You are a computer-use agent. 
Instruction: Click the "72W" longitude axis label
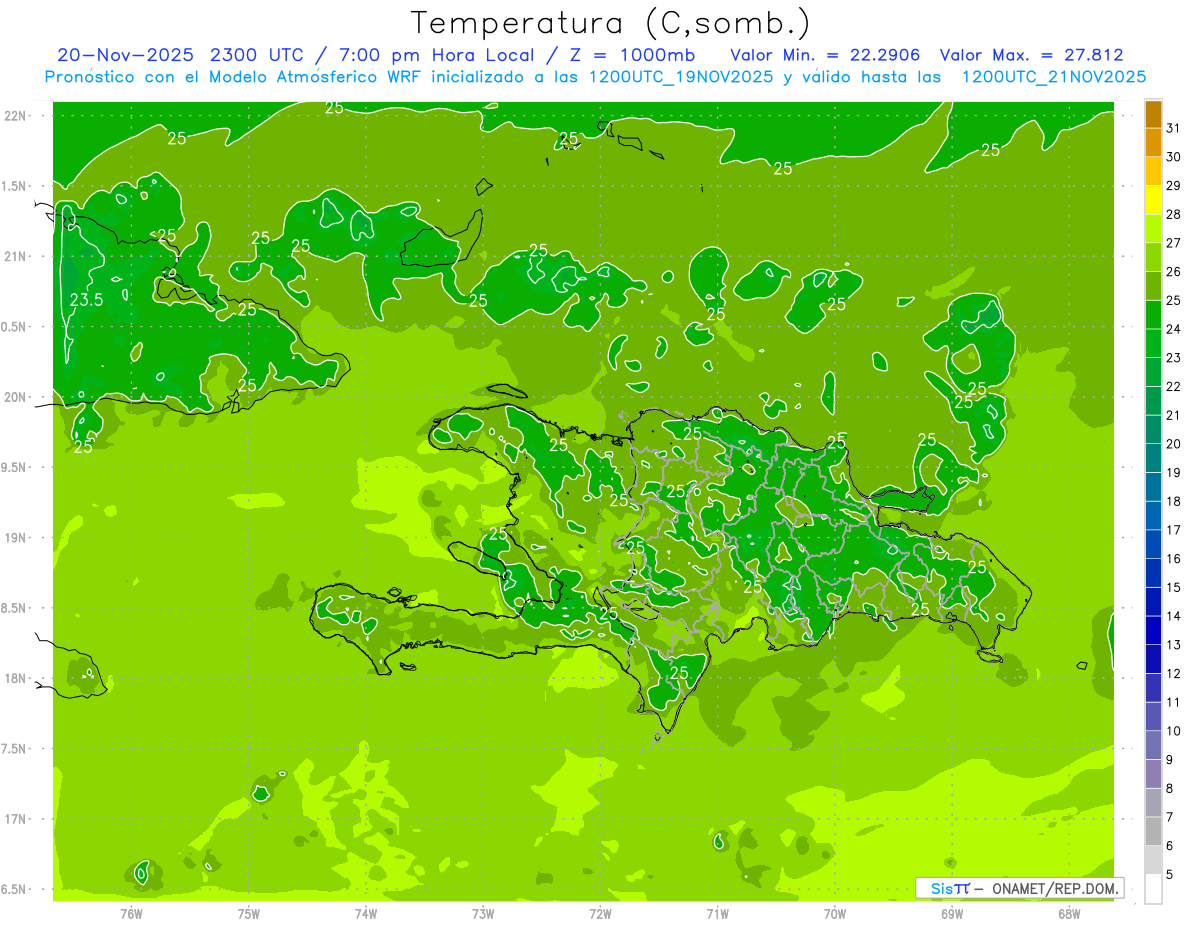[600, 913]
